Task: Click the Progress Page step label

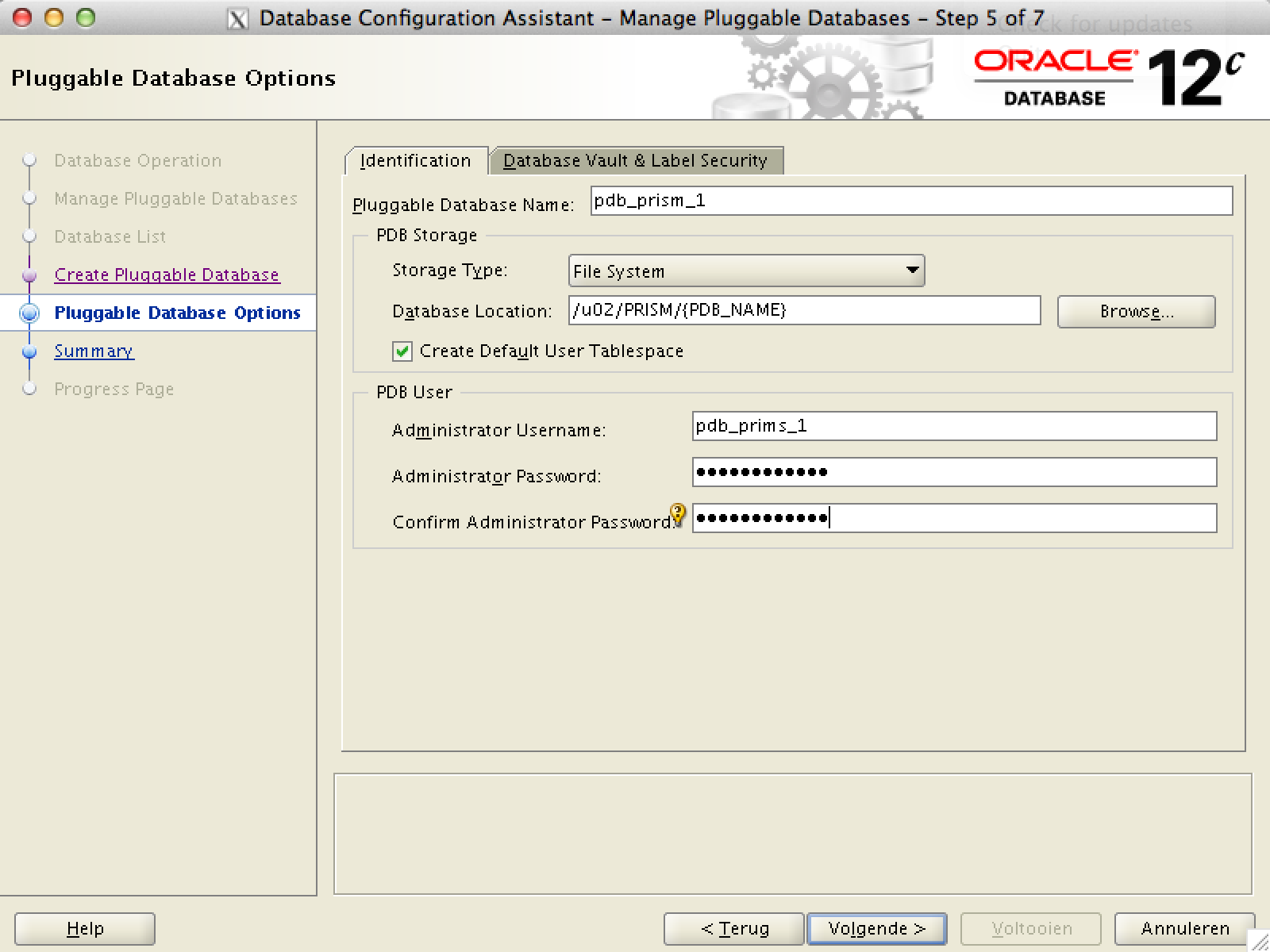Action: coord(114,389)
